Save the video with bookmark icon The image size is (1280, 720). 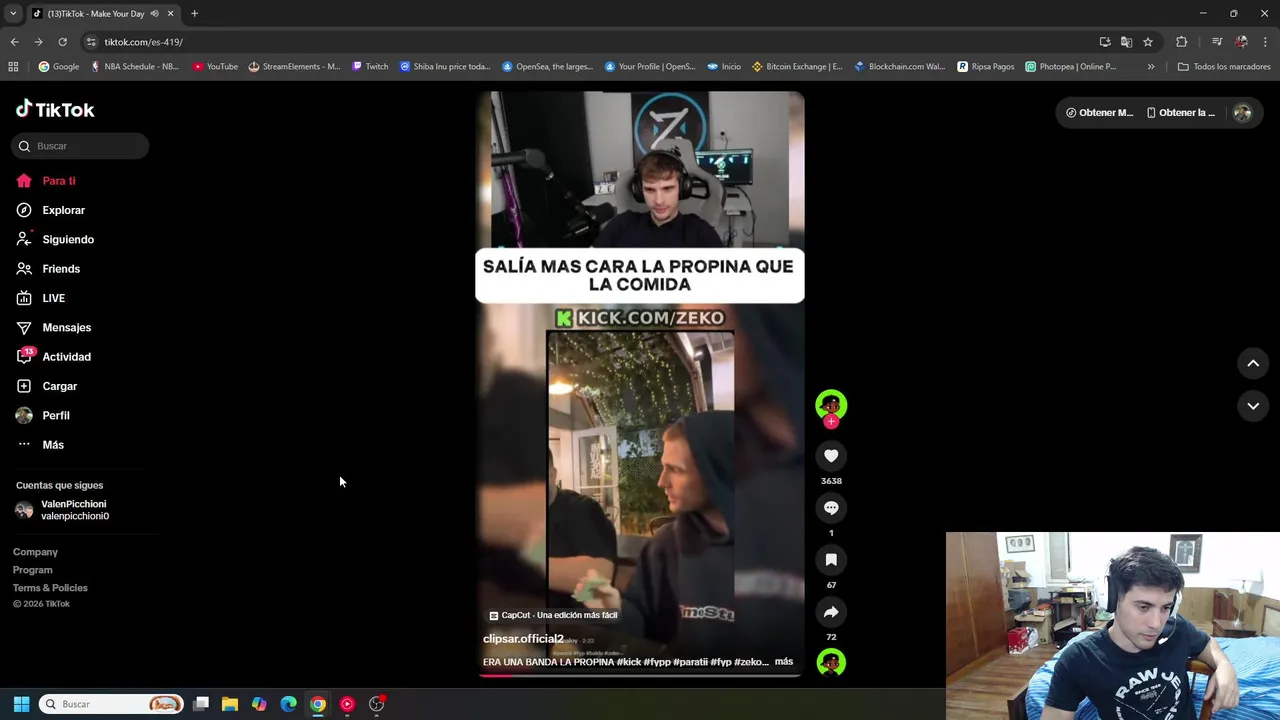(x=831, y=560)
